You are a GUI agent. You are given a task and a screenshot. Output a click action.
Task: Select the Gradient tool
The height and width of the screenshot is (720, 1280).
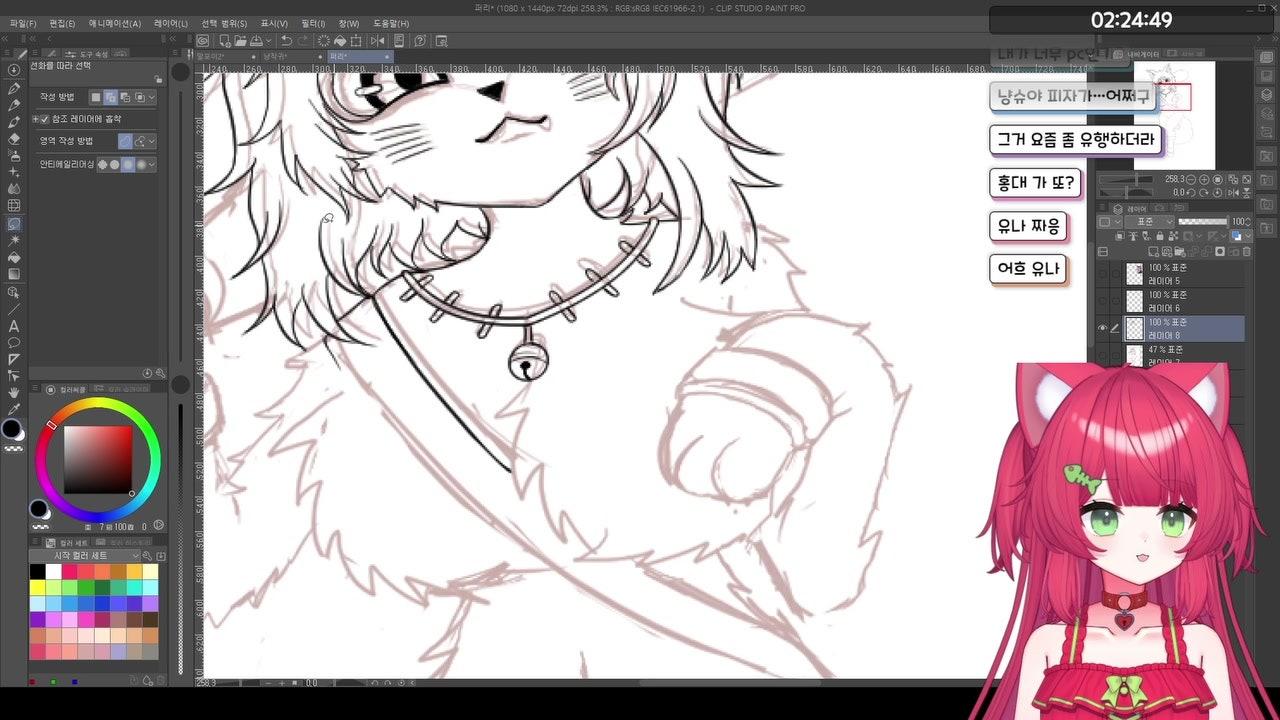point(14,274)
